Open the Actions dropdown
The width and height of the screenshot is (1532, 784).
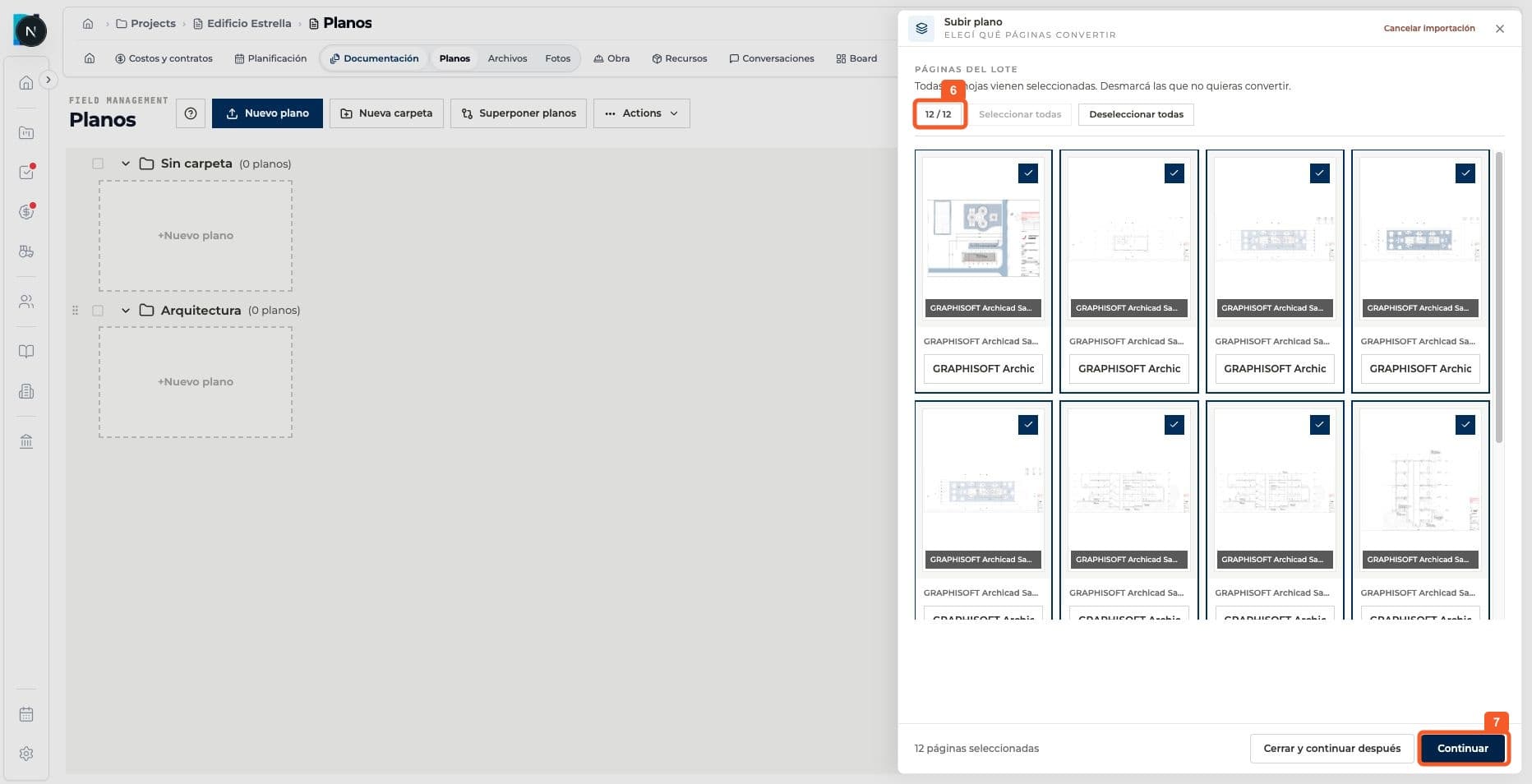[642, 113]
